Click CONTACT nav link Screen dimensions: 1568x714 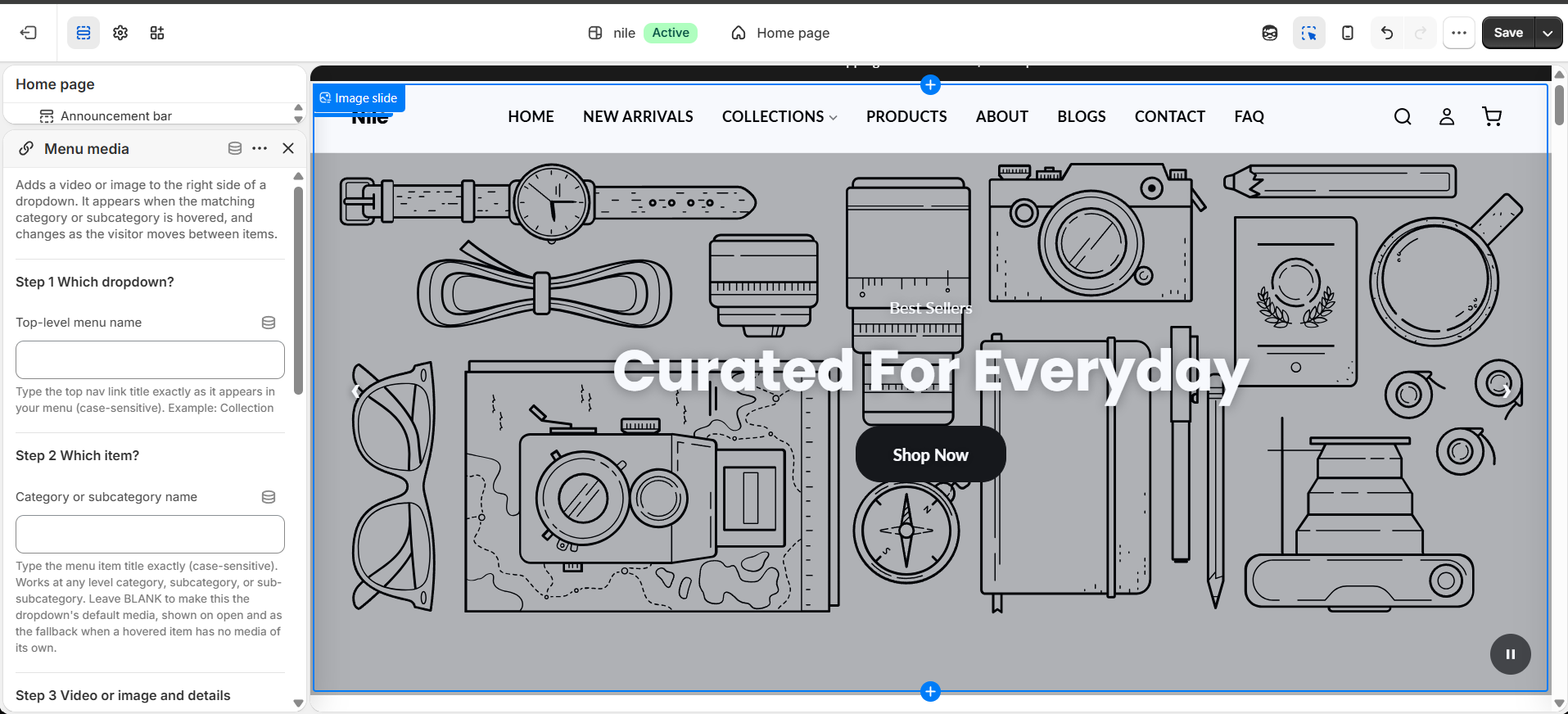(x=1169, y=116)
